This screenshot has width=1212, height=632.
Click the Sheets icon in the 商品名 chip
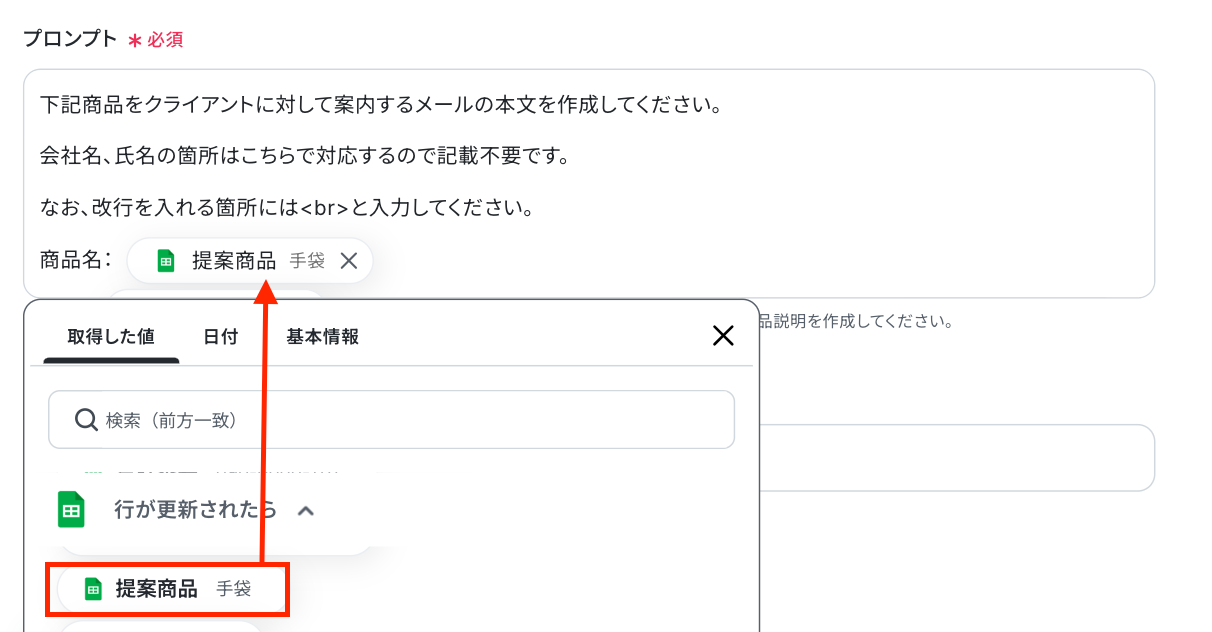(x=166, y=261)
